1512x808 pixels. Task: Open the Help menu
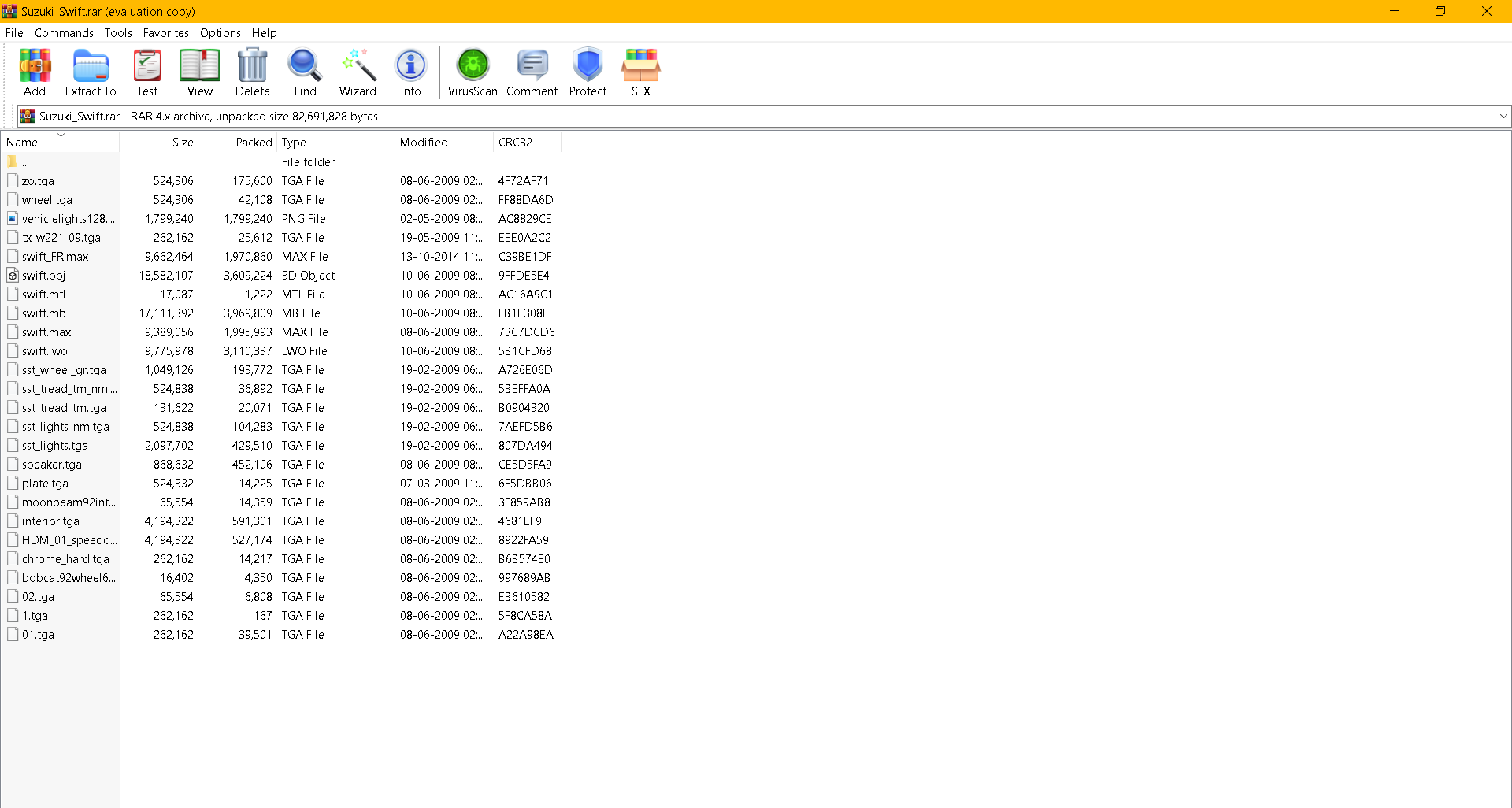pos(264,33)
